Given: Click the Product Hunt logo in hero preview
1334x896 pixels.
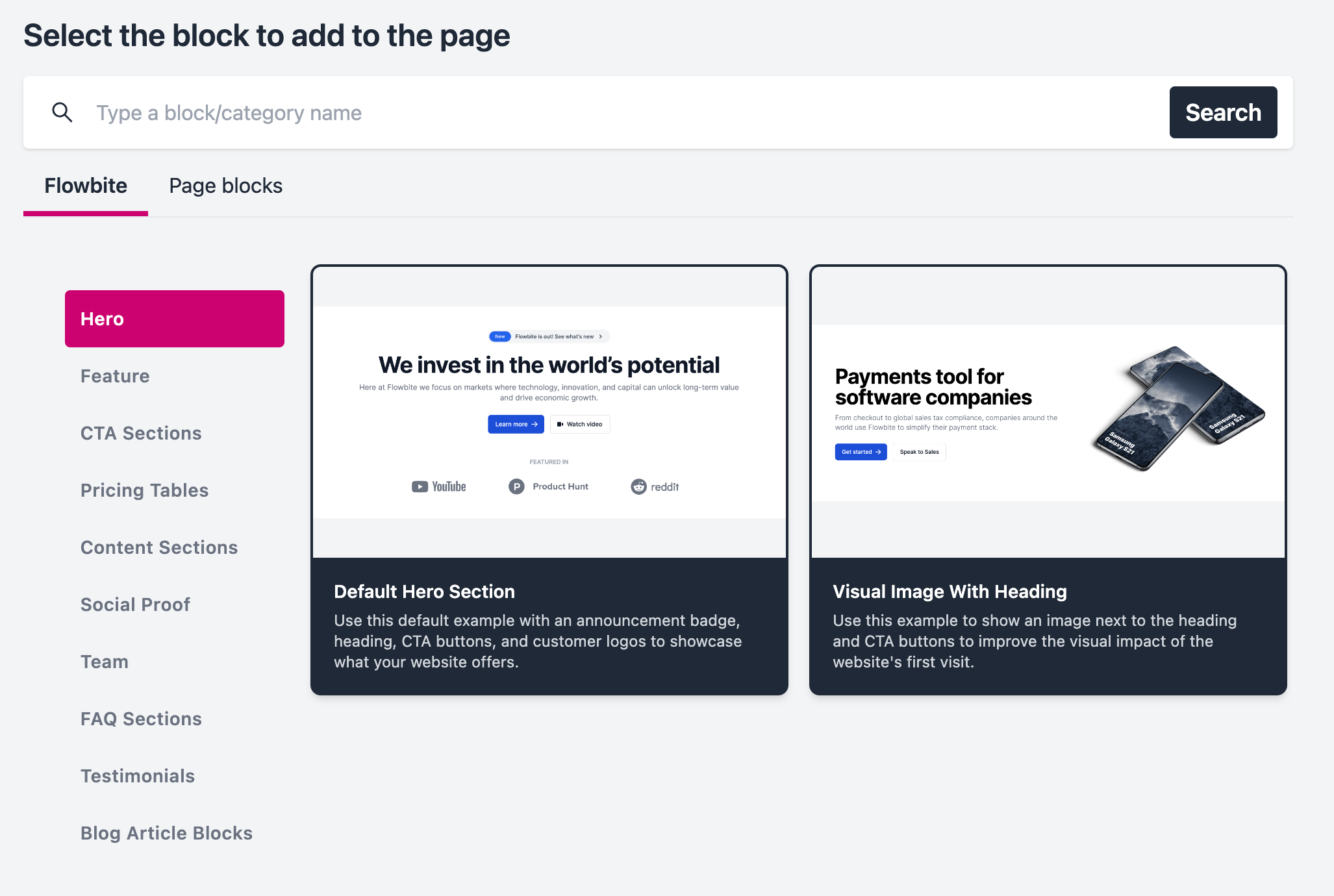Looking at the screenshot, I should (x=548, y=486).
